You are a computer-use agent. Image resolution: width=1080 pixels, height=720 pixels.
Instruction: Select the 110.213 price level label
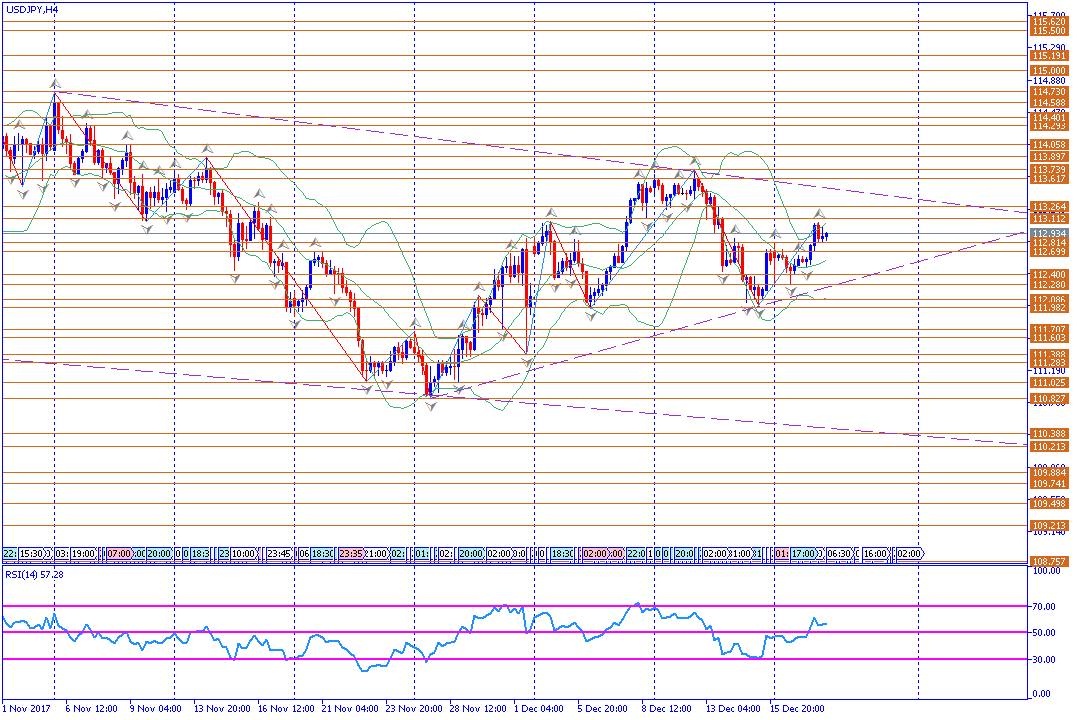[1049, 447]
